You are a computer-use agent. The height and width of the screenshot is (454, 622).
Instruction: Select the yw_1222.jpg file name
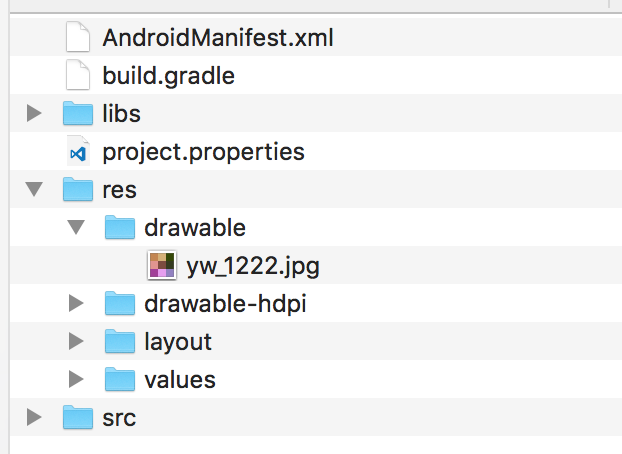pos(252,265)
